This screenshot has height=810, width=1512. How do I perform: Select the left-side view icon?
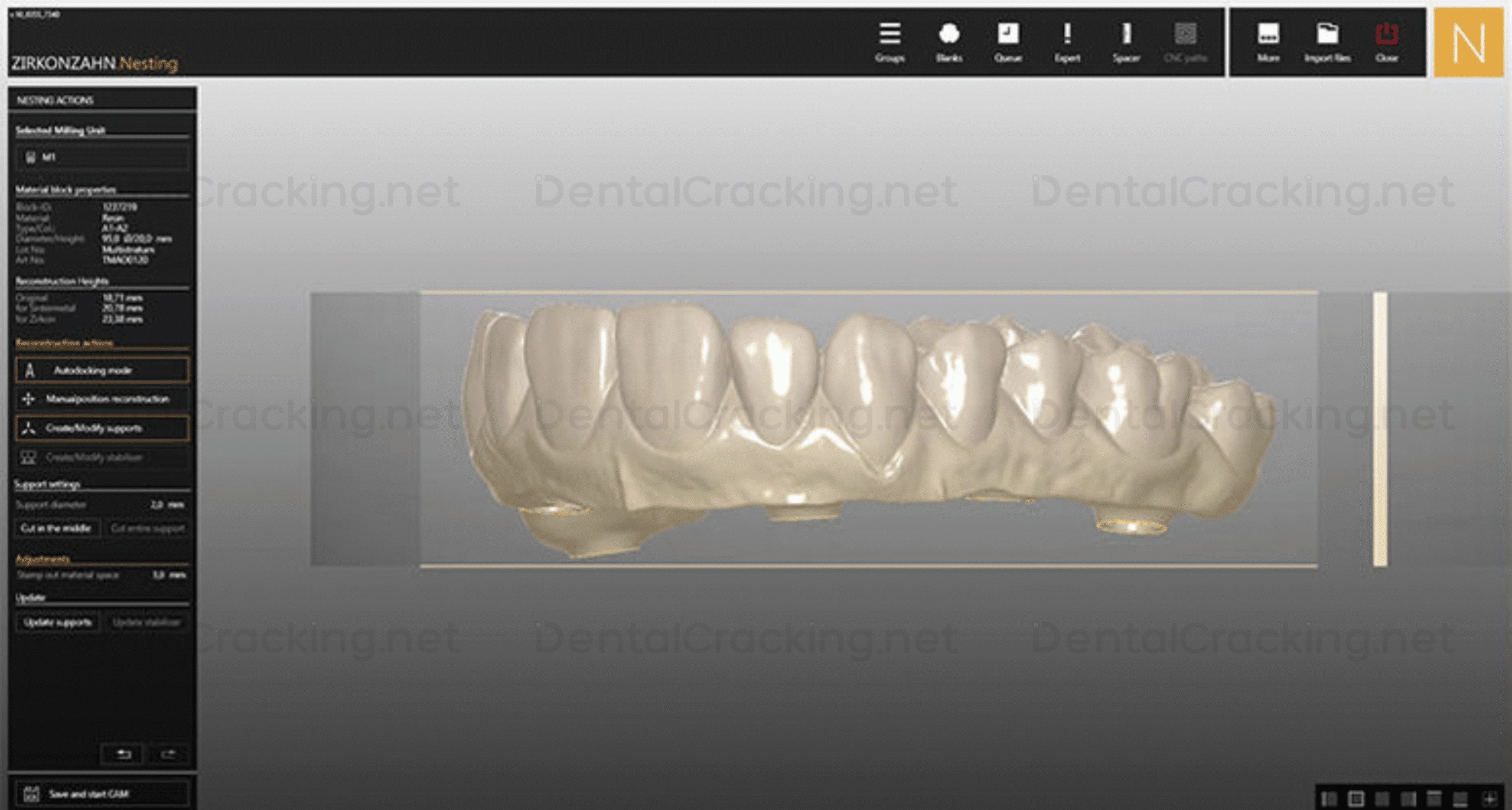(x=1329, y=799)
